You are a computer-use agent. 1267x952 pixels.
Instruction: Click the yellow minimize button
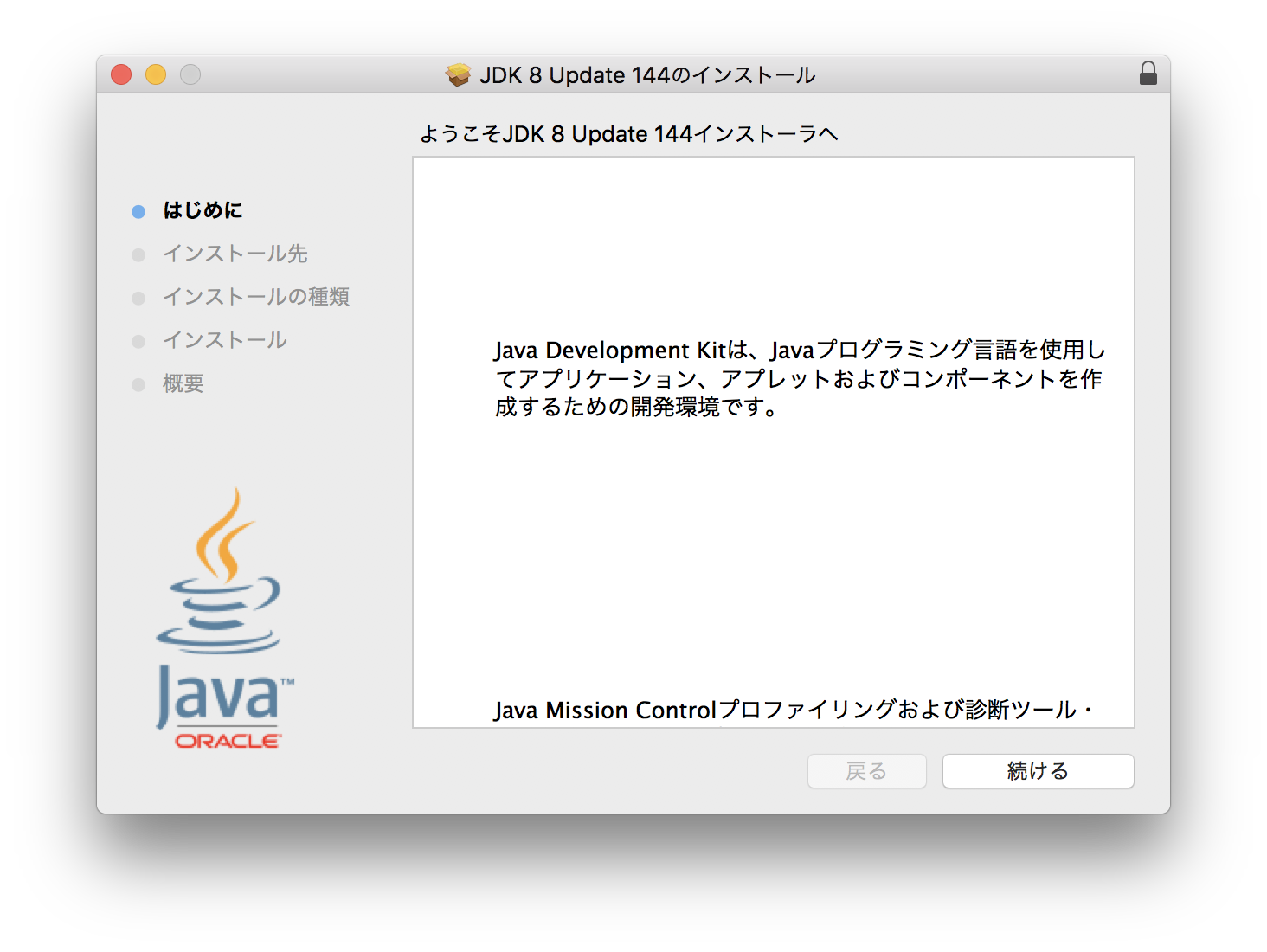point(155,74)
